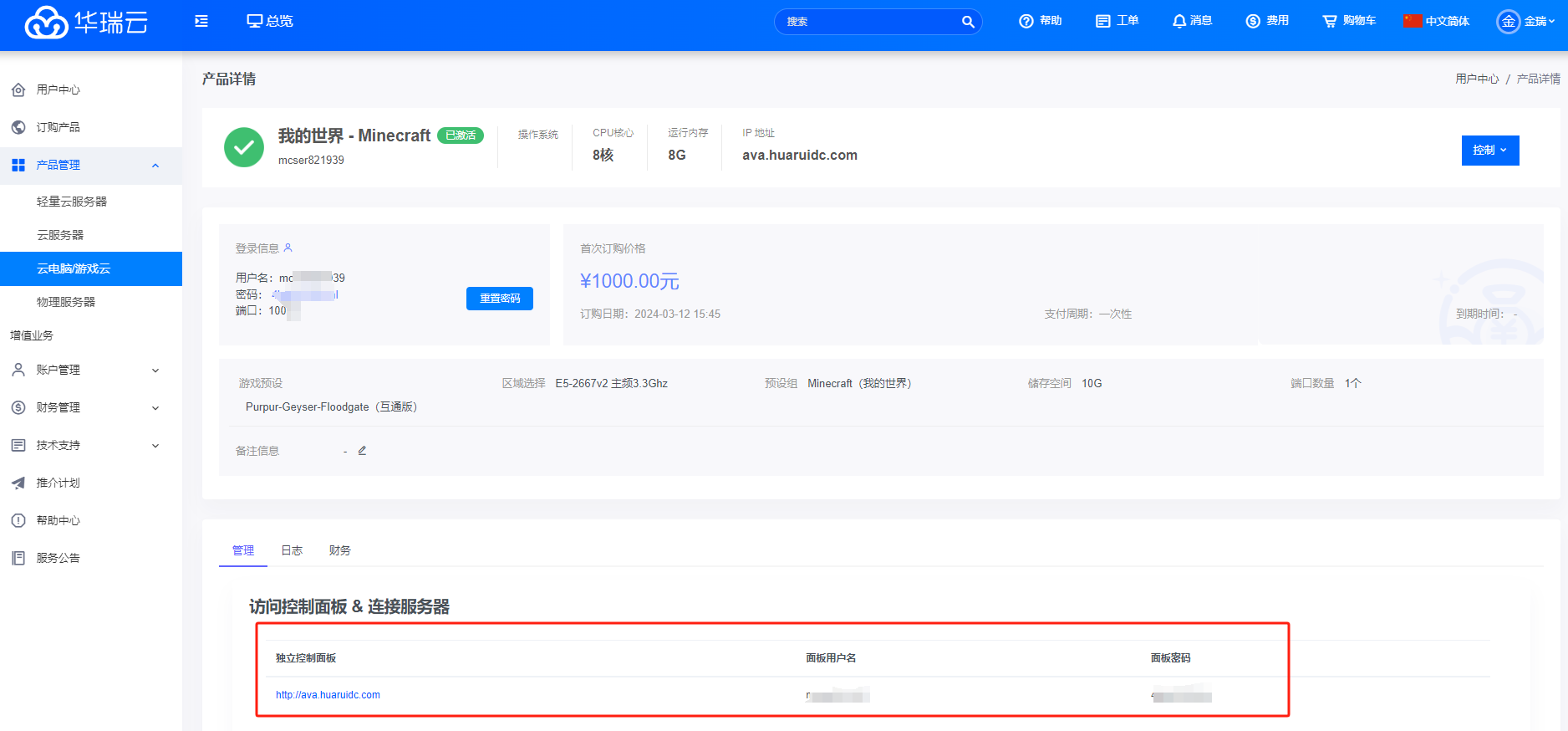This screenshot has width=1568, height=731.
Task: Click the China flag language icon
Action: tap(1413, 21)
